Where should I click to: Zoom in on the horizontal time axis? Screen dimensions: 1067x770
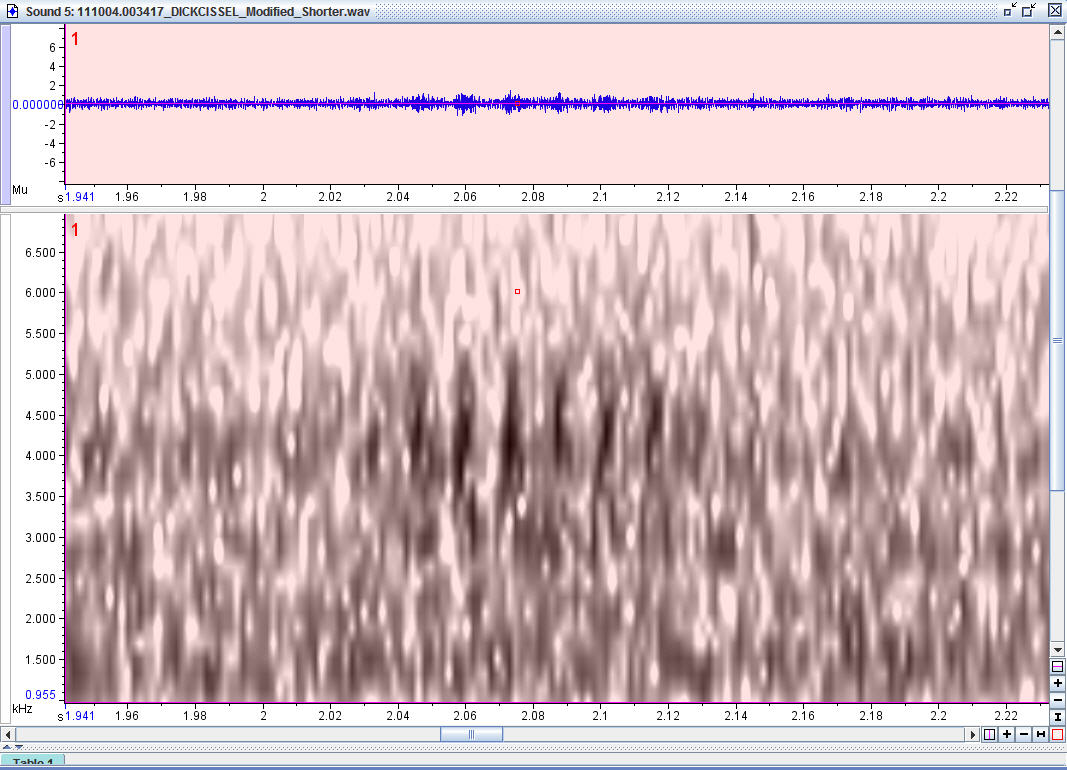coord(1007,734)
